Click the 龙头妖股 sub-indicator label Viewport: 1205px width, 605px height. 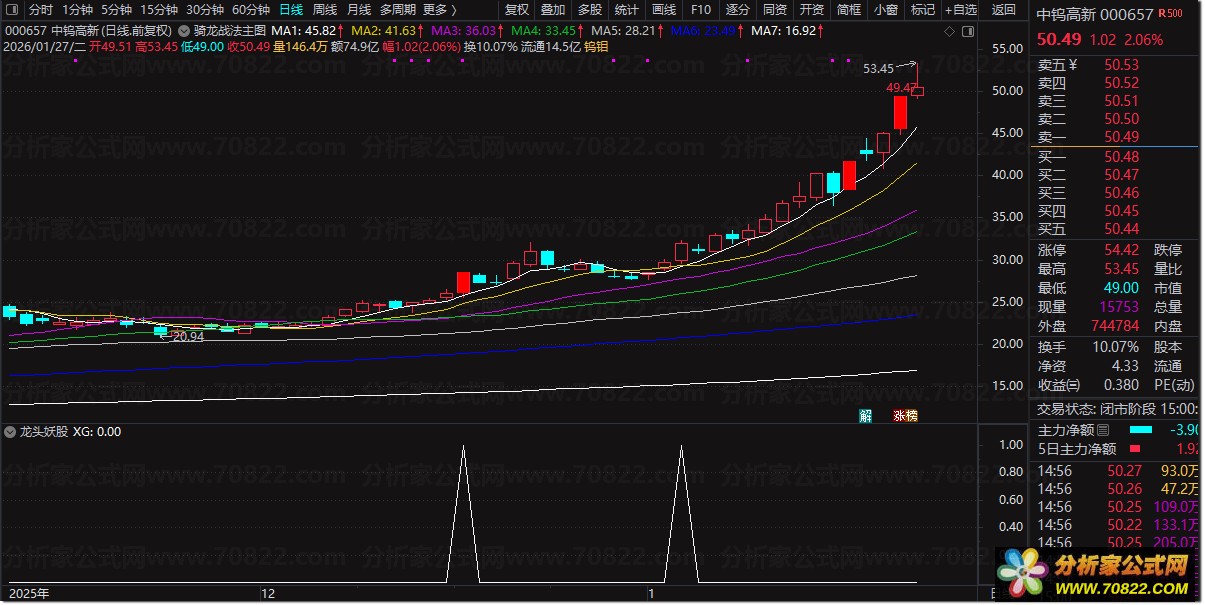[x=44, y=432]
